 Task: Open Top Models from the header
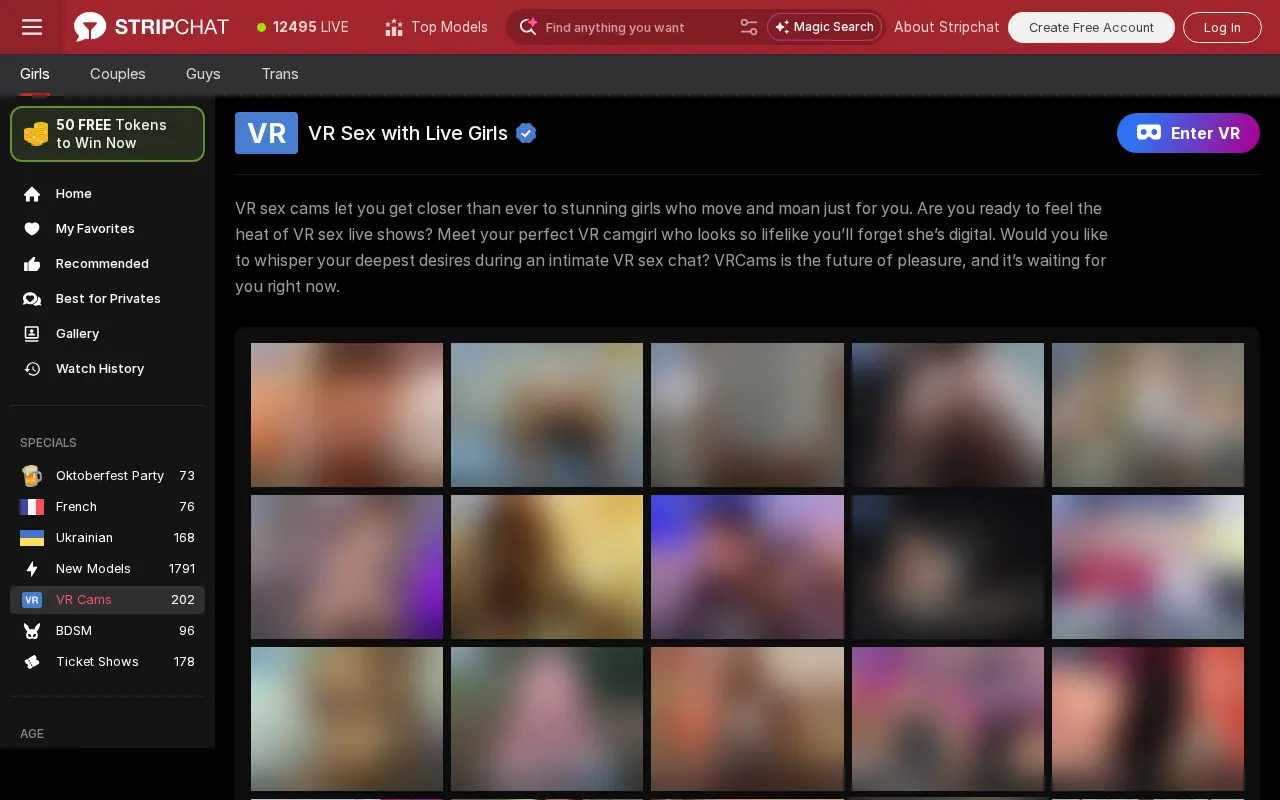tap(436, 27)
